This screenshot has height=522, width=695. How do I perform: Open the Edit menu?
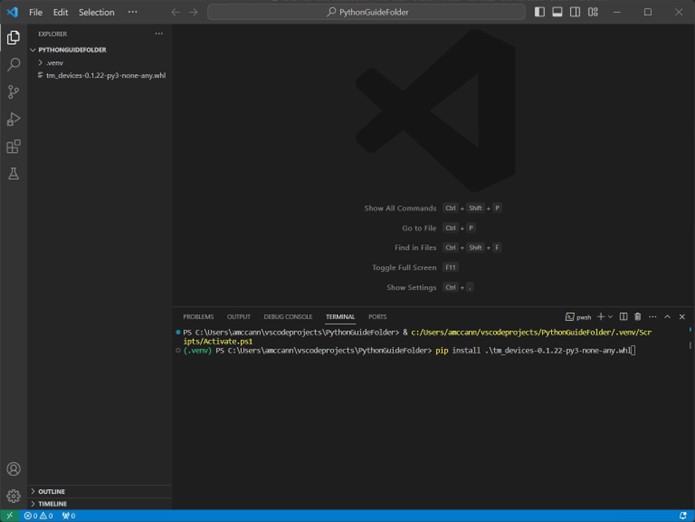[60, 12]
